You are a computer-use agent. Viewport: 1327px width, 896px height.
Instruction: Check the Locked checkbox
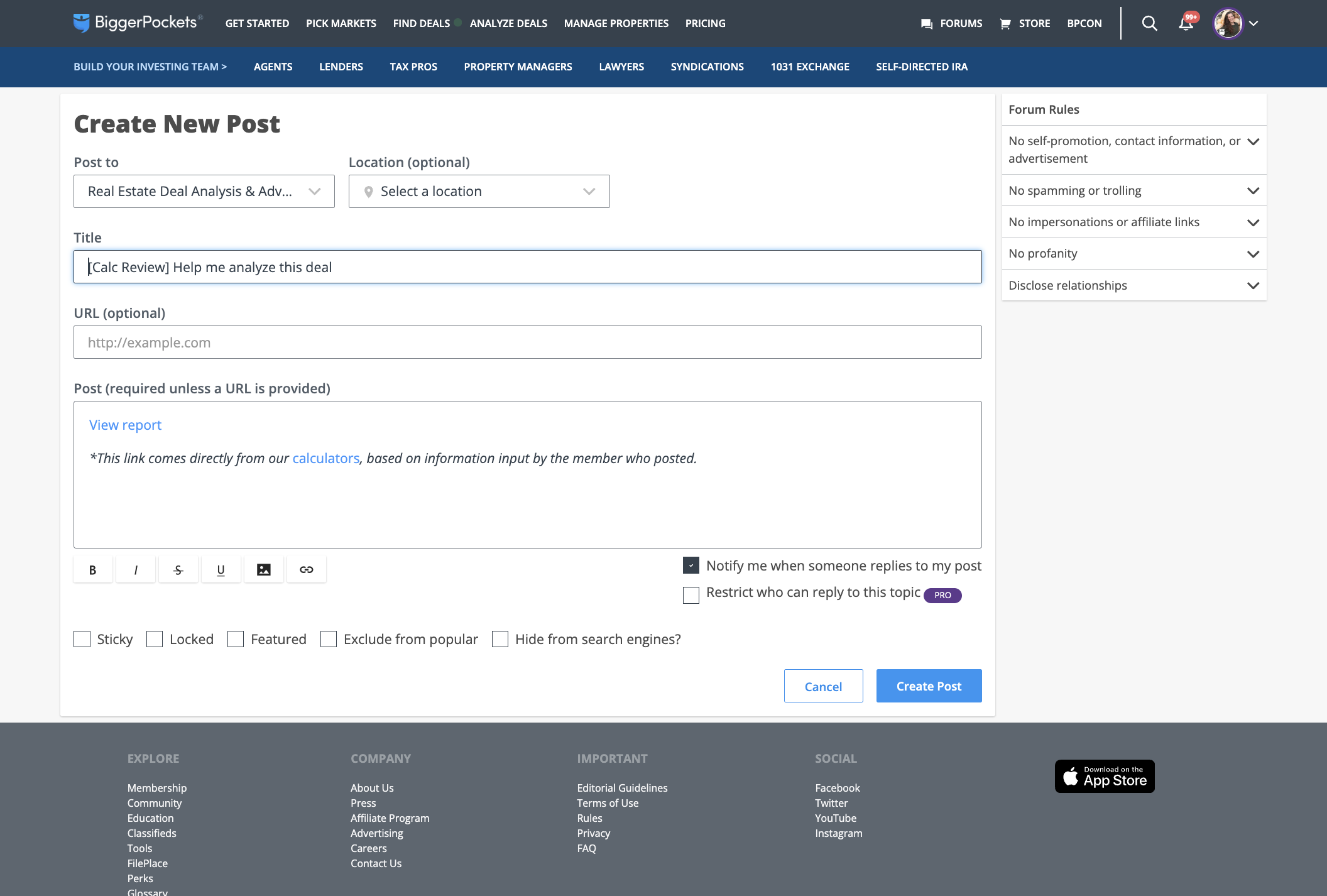point(155,639)
